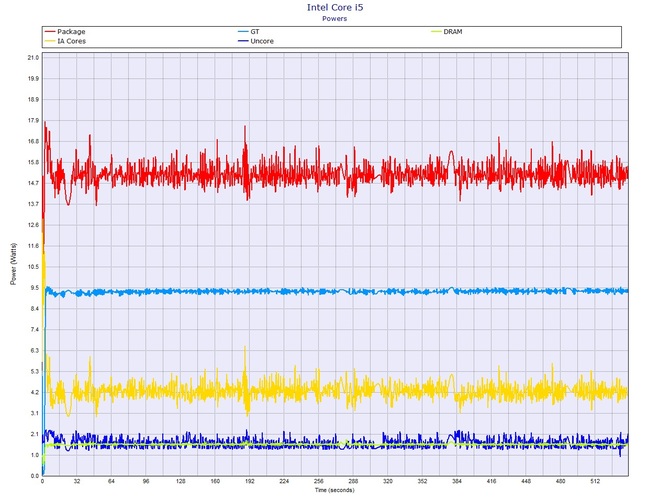
Task: Click the Intel Core i5 chart title
Action: pyautogui.click(x=335, y=7)
